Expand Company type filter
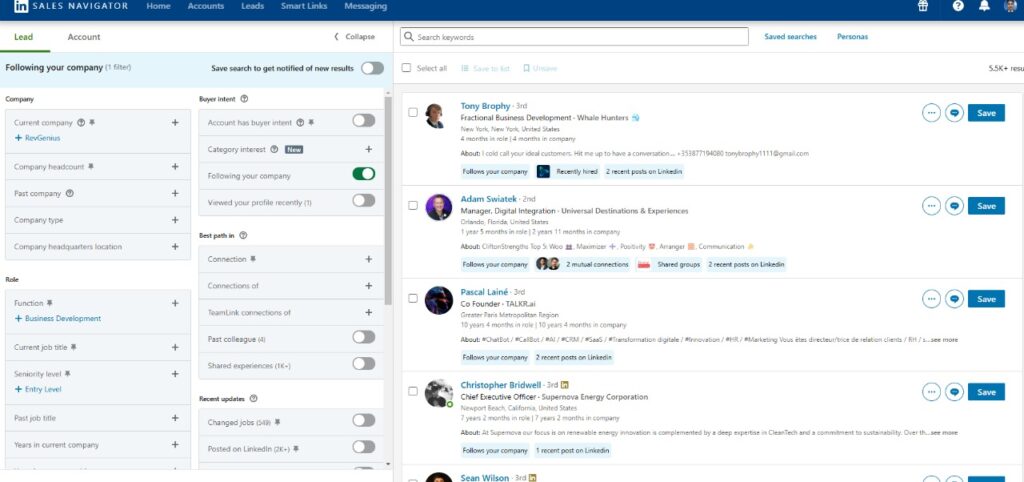Image resolution: width=1024 pixels, height=482 pixels. [x=175, y=220]
